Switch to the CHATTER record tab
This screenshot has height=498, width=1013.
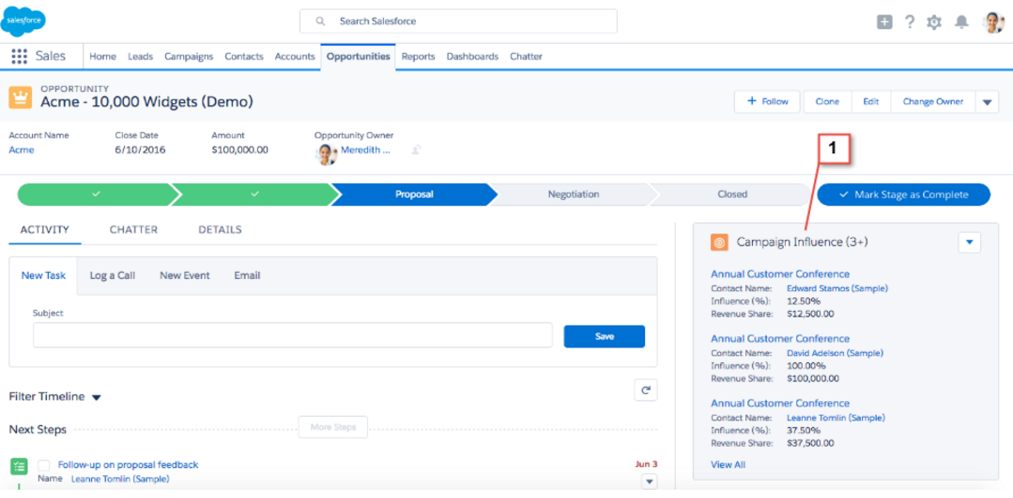tap(134, 230)
